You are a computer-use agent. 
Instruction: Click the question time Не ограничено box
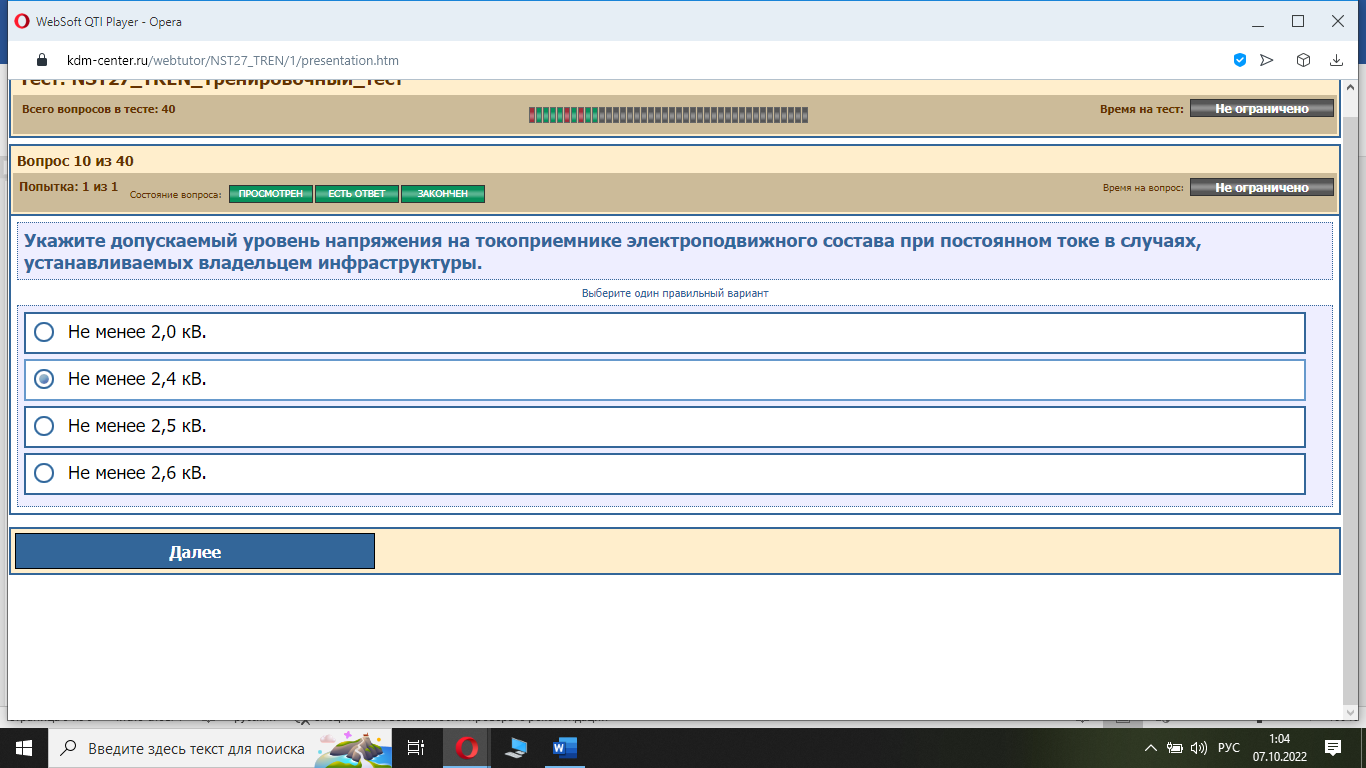(1262, 187)
